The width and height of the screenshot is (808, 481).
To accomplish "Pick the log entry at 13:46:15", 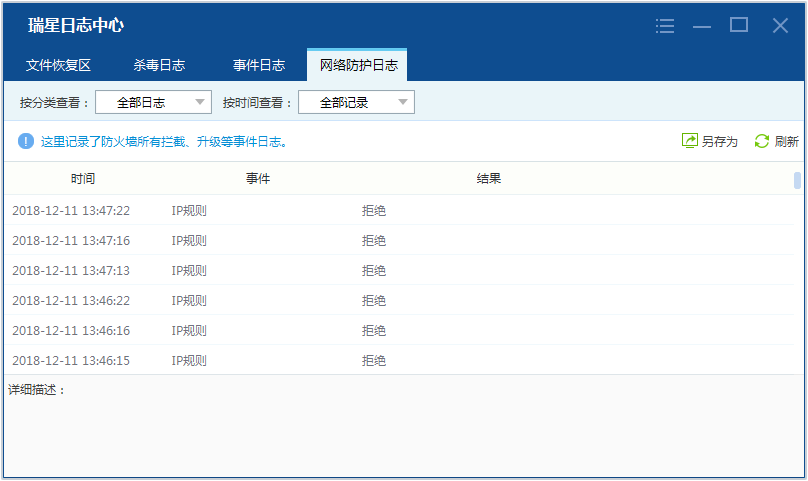I will pos(71,360).
